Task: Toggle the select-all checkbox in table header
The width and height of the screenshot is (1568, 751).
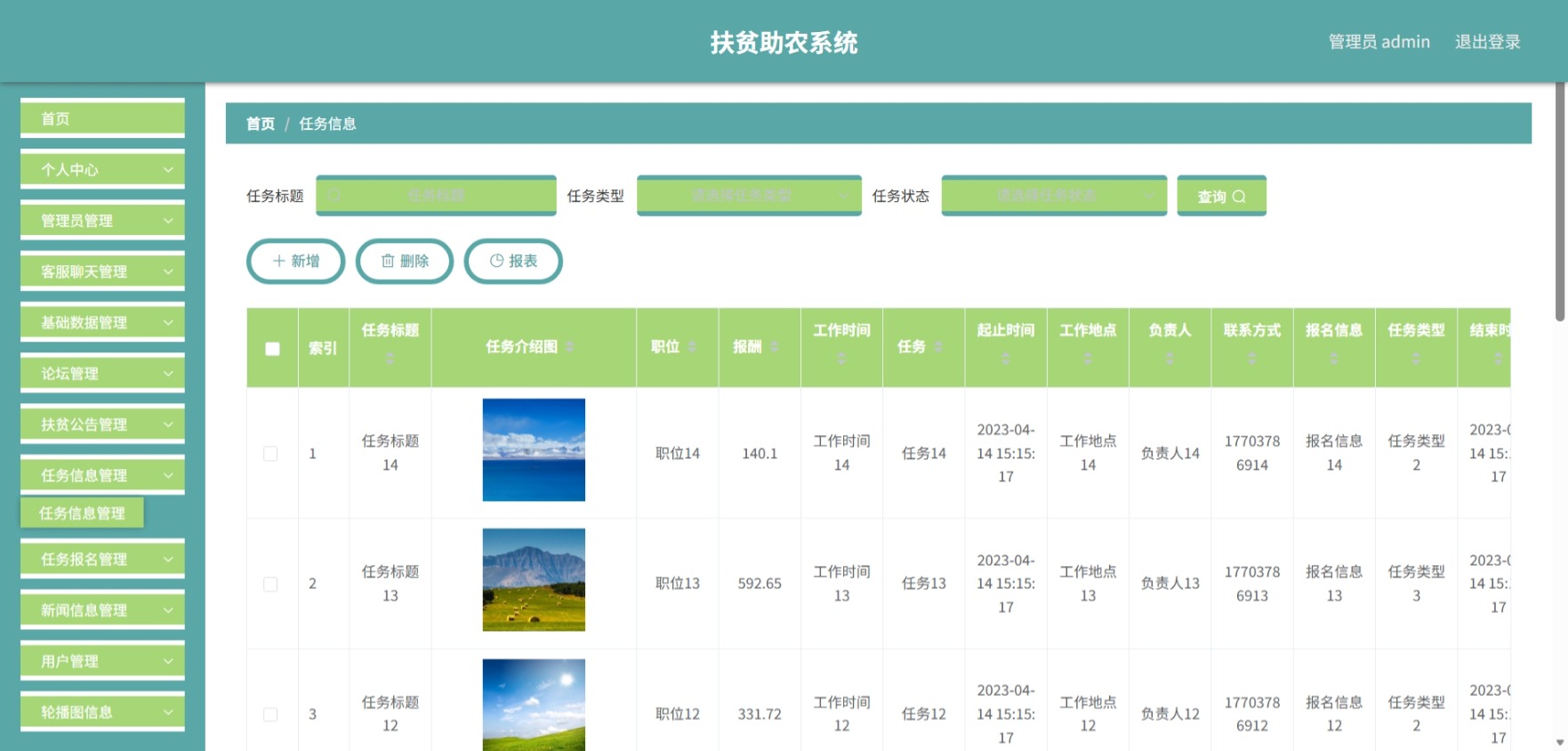Action: coord(272,348)
